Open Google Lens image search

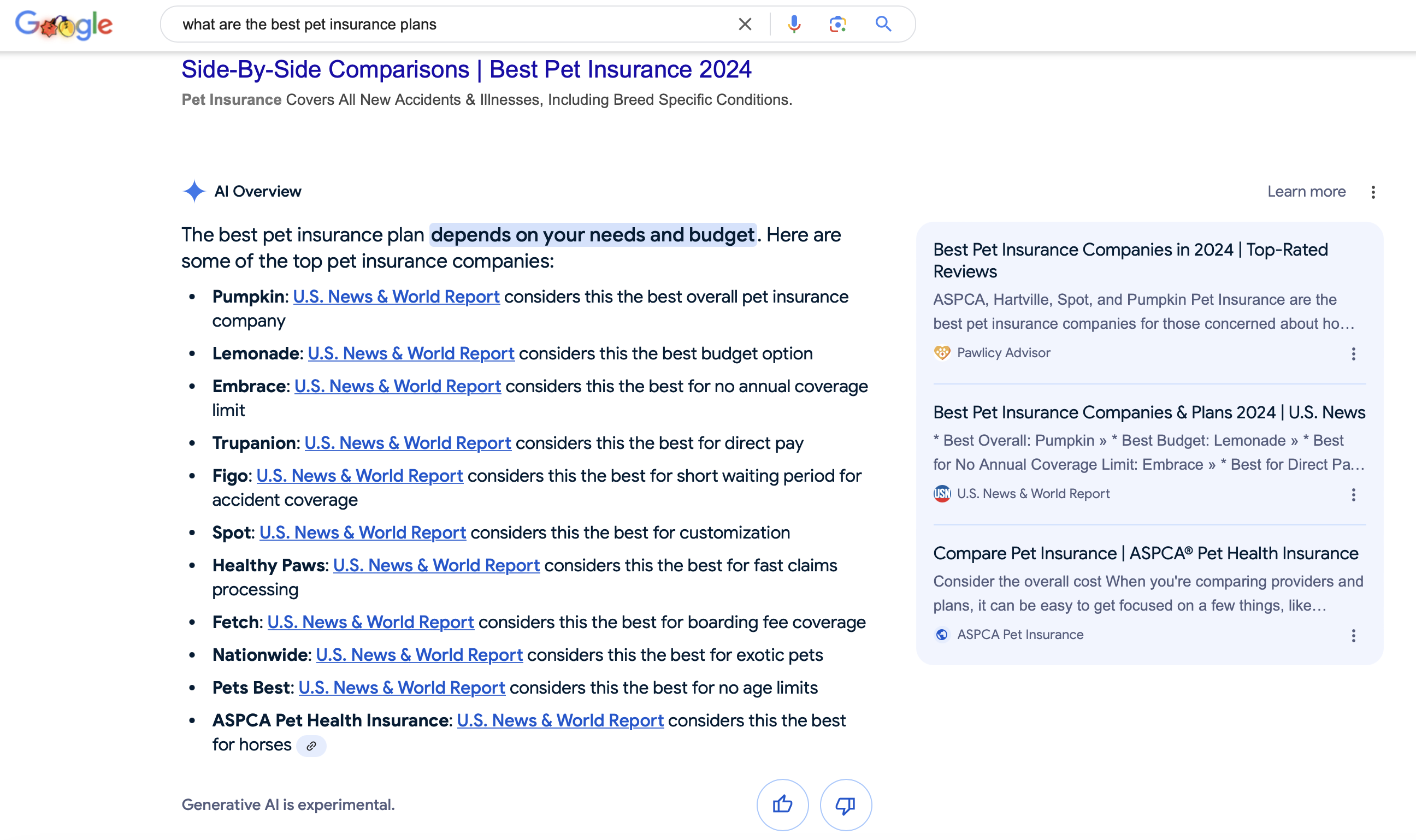(837, 24)
